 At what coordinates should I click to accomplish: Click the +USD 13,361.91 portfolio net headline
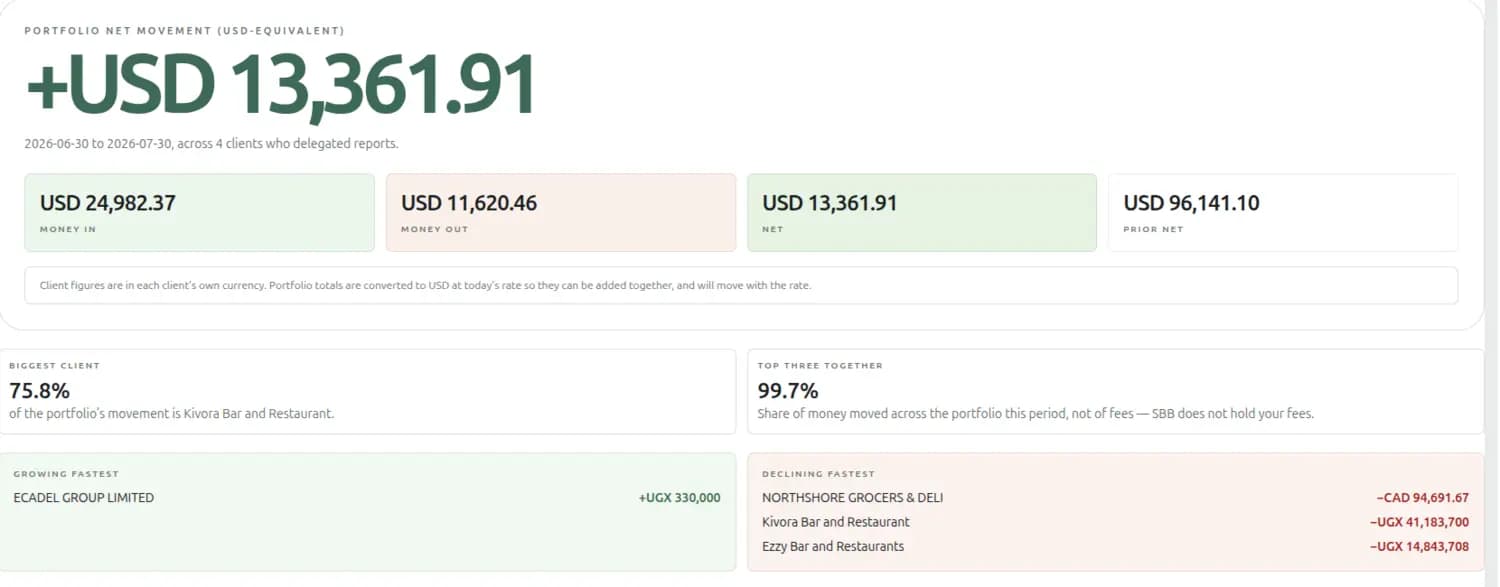coord(281,86)
